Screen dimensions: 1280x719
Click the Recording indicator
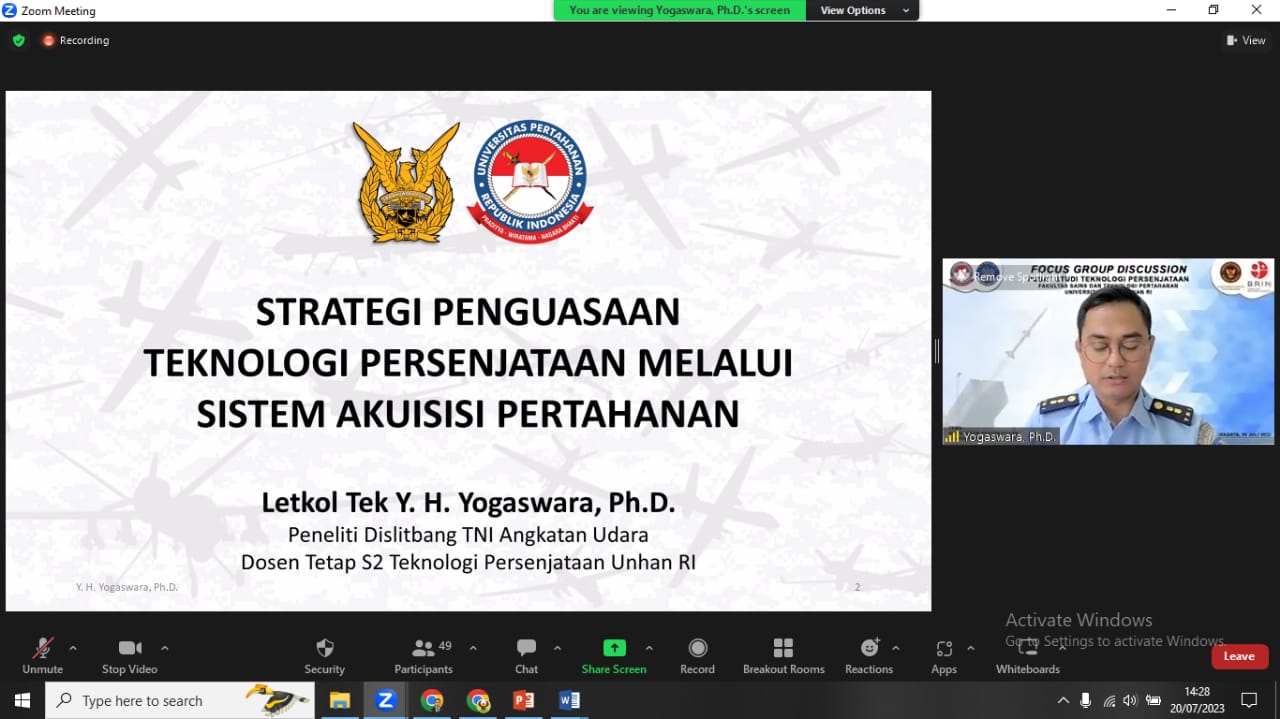click(76, 41)
